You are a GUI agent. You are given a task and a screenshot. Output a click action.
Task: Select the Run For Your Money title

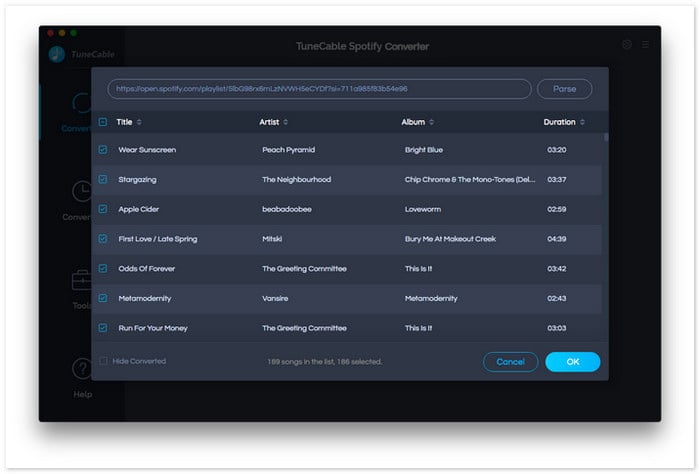point(153,328)
